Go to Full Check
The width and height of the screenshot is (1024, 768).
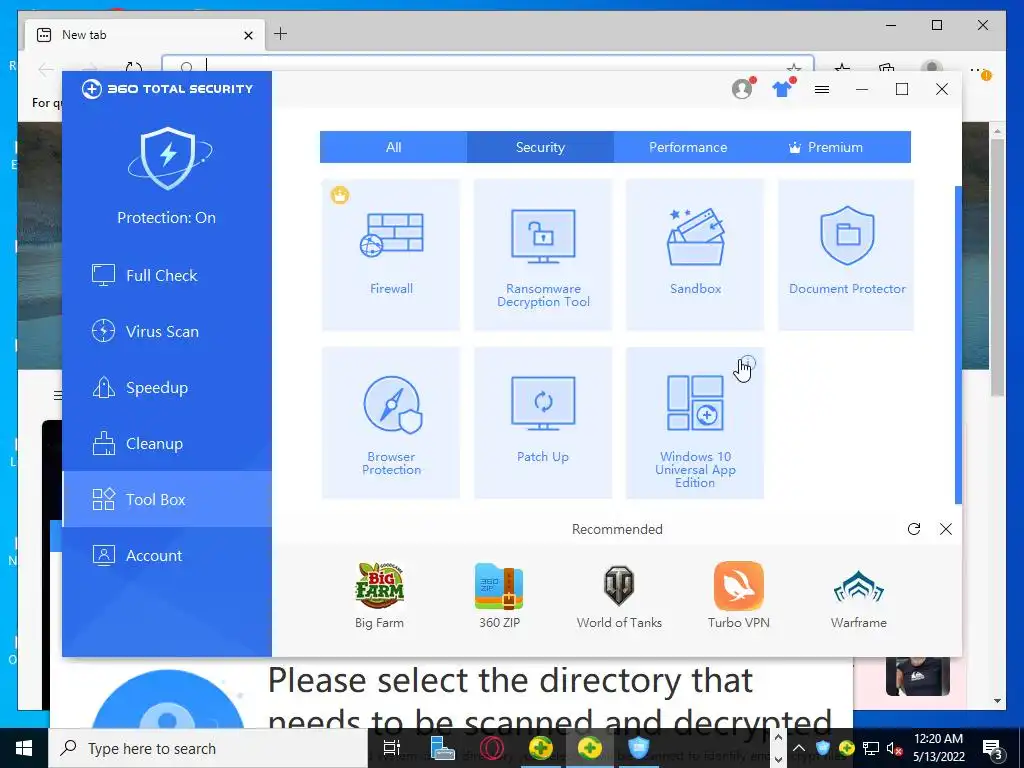point(167,276)
